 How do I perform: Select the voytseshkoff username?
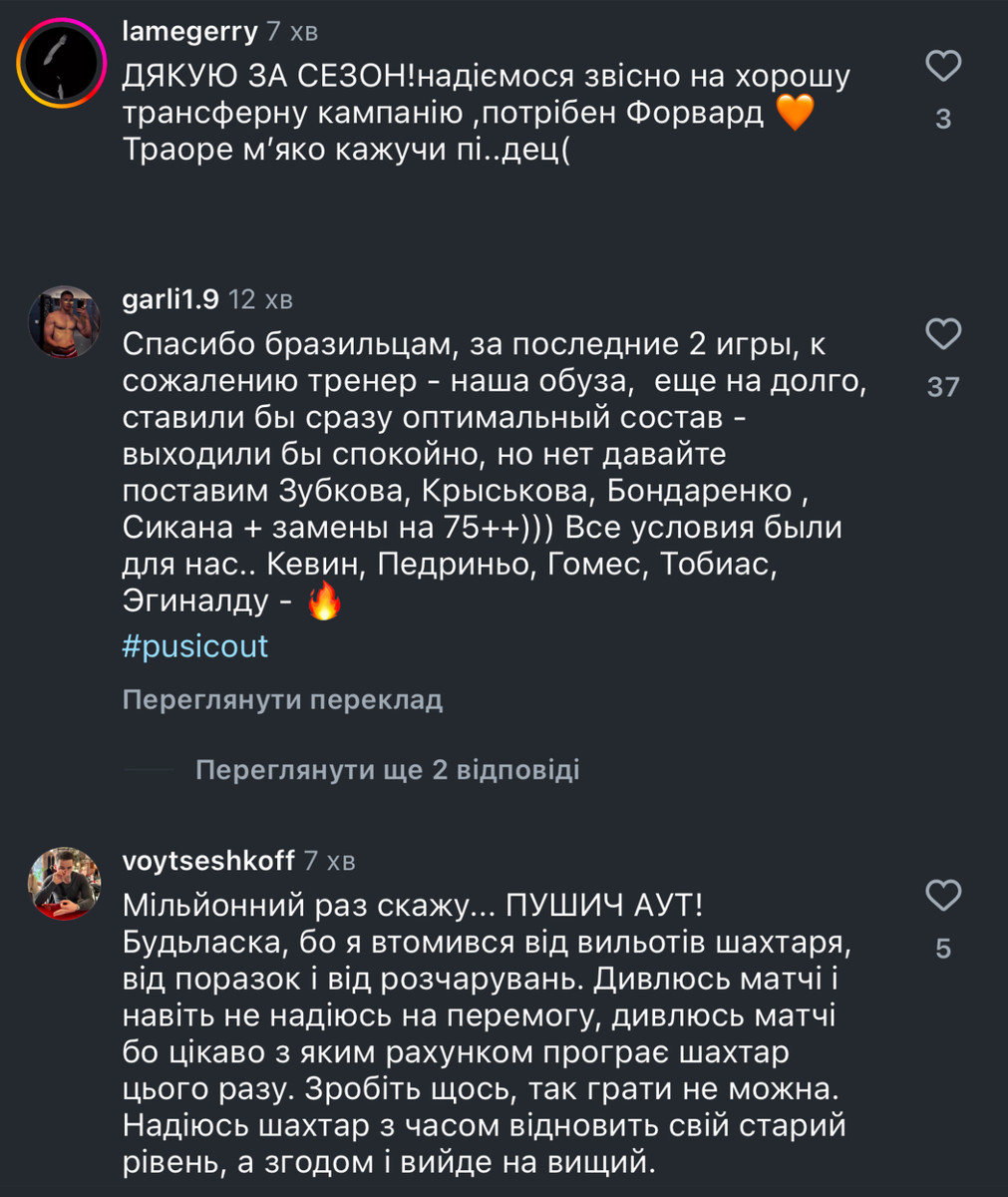click(x=207, y=860)
